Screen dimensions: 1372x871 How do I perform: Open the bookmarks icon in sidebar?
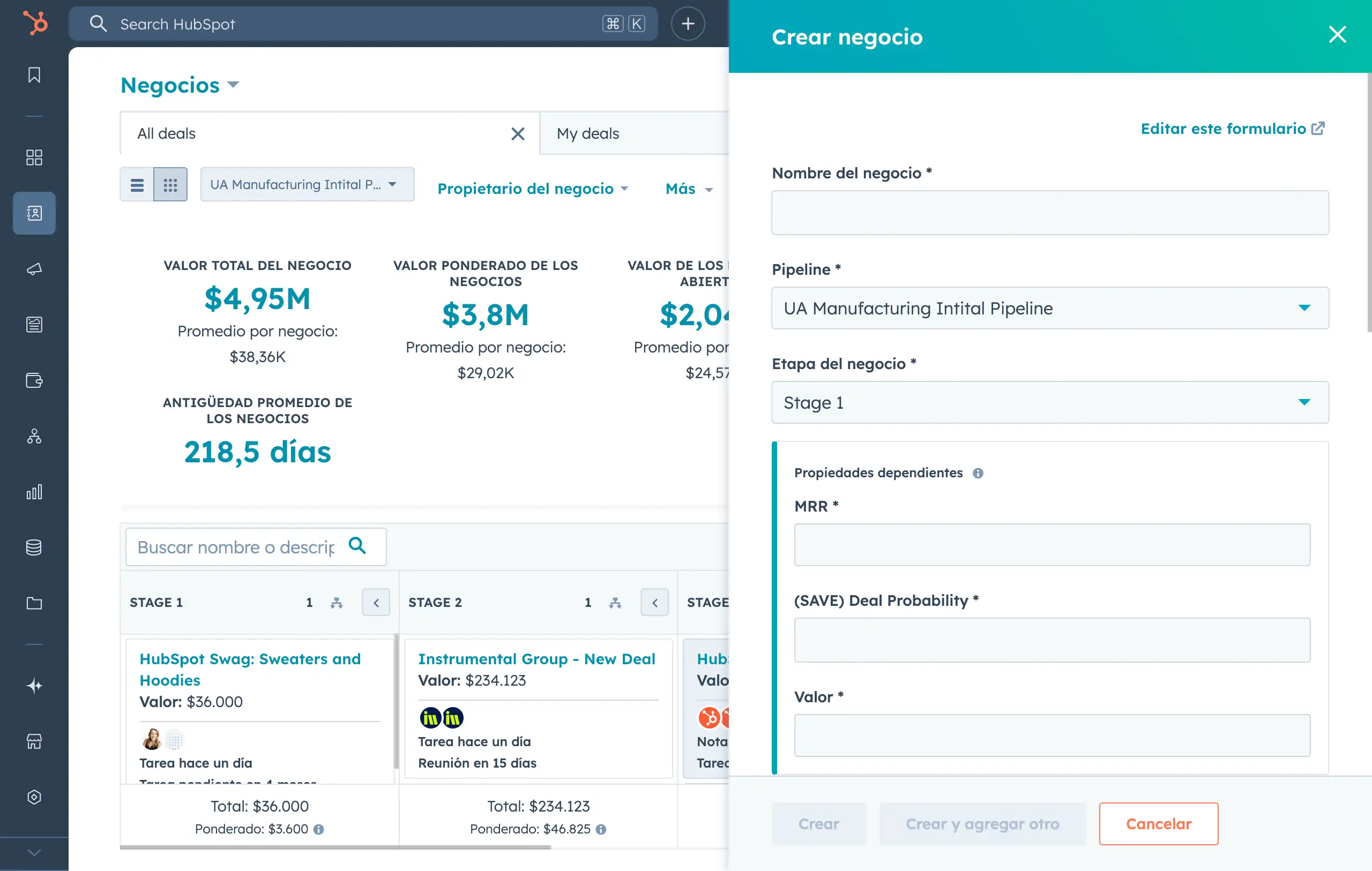point(34,74)
